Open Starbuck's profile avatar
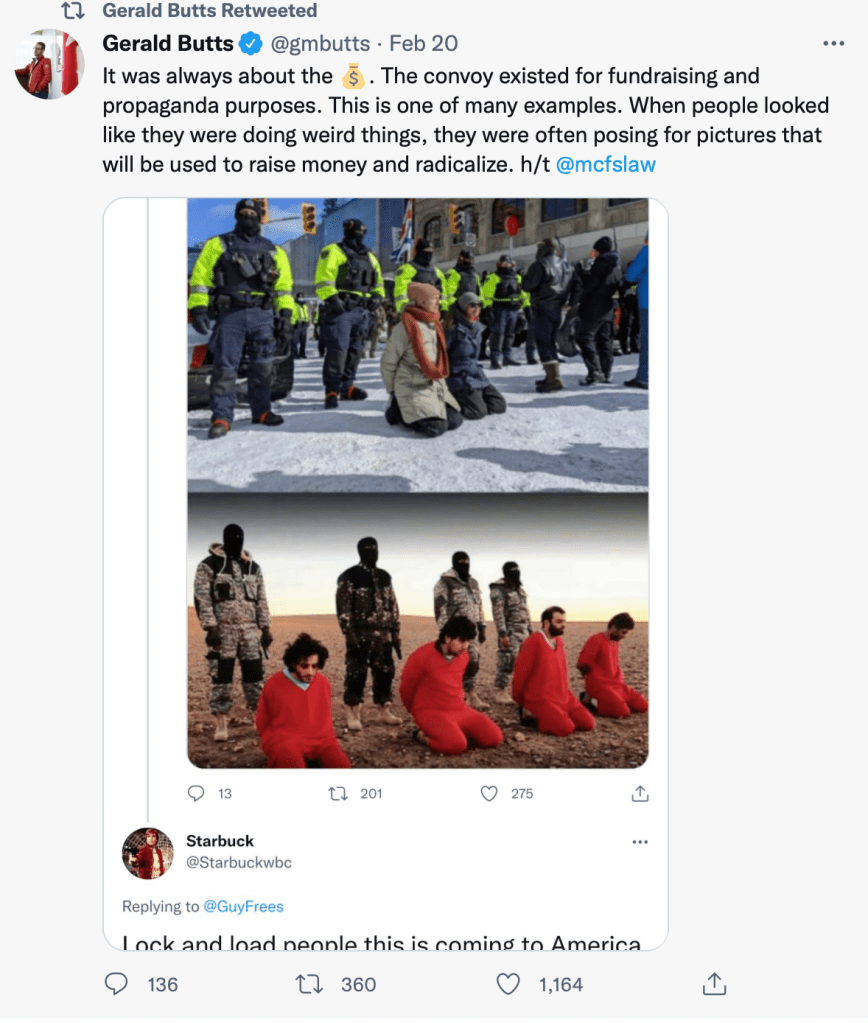 (147, 853)
